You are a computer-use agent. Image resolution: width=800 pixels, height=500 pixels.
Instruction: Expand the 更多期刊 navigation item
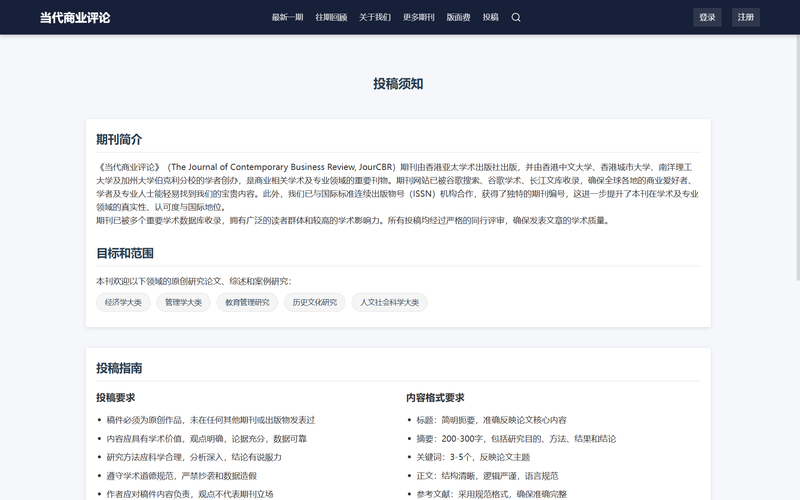pyautogui.click(x=419, y=17)
